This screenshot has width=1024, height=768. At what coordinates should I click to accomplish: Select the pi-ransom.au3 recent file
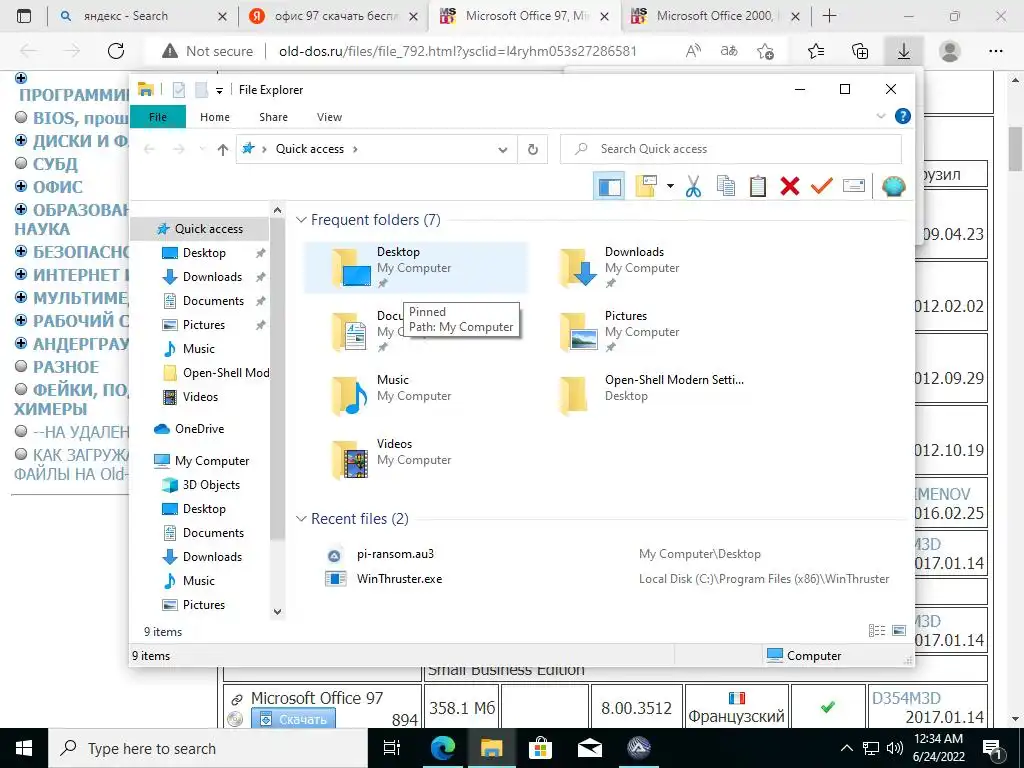[x=395, y=554]
